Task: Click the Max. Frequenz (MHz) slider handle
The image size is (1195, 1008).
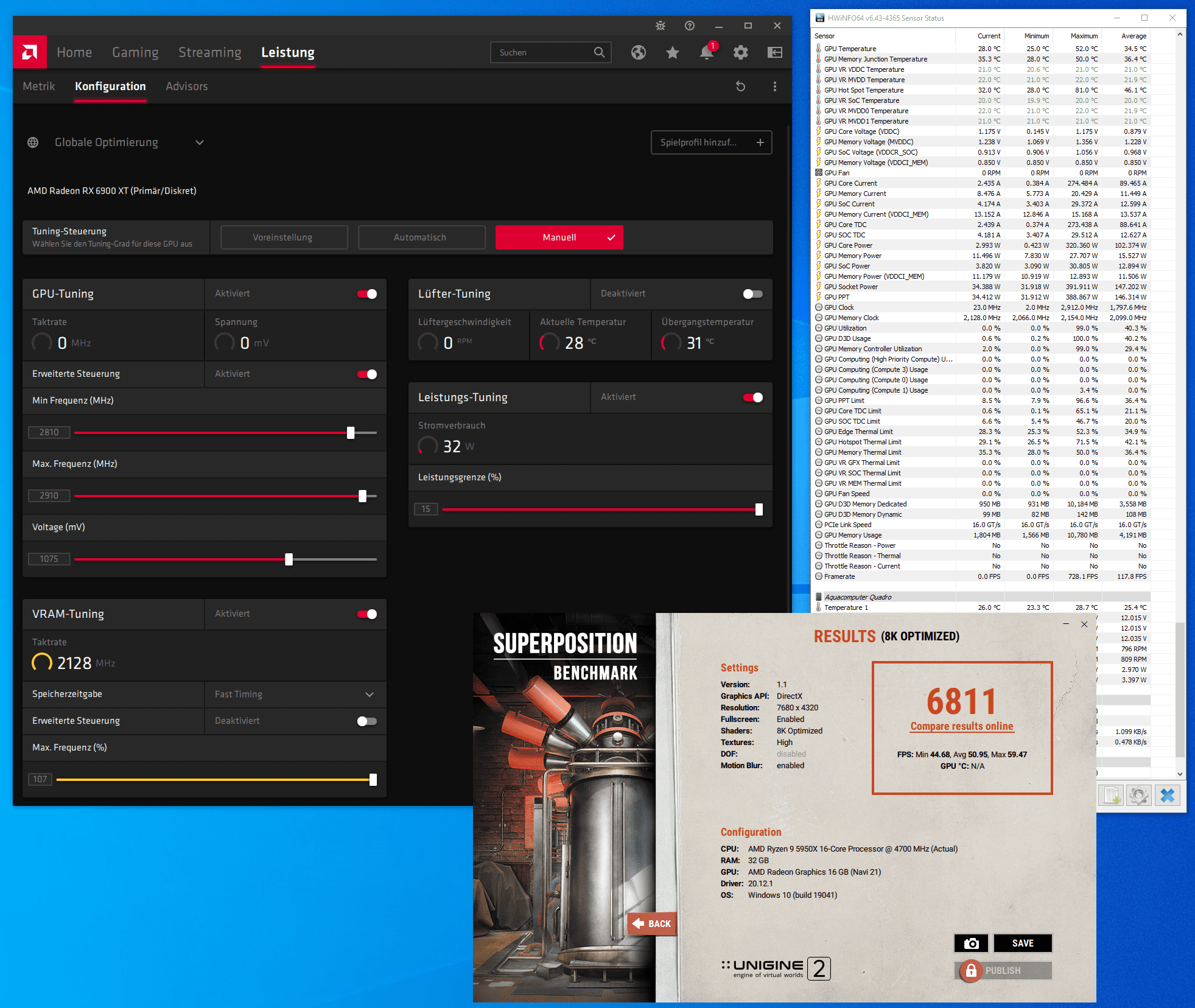Action: pyautogui.click(x=363, y=496)
